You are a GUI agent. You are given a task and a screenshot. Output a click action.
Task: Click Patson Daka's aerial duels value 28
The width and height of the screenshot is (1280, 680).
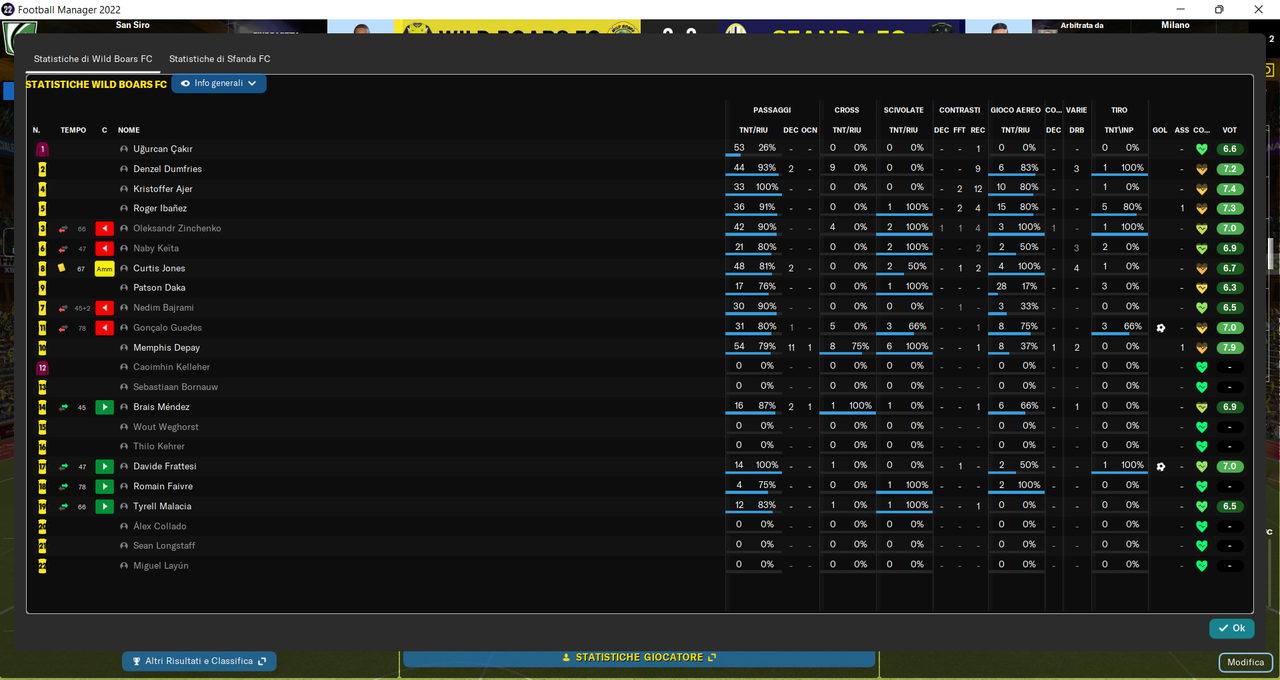click(x=1001, y=287)
